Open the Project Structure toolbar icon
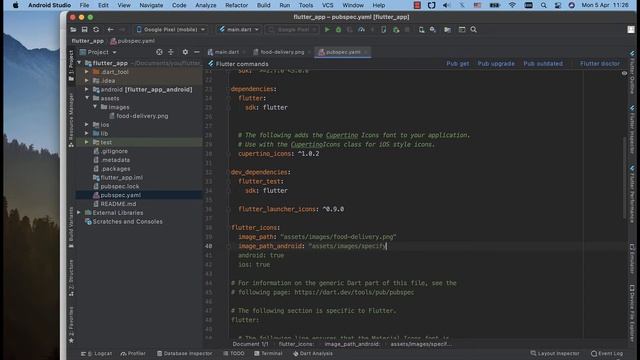This screenshot has width=640, height=360. tap(447, 29)
